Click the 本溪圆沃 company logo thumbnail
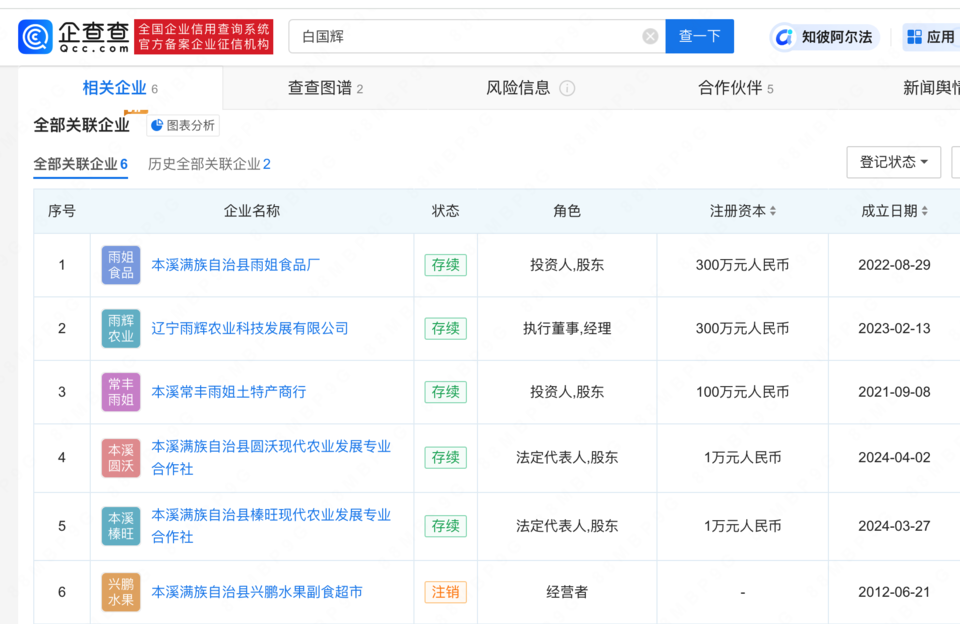 (121, 458)
